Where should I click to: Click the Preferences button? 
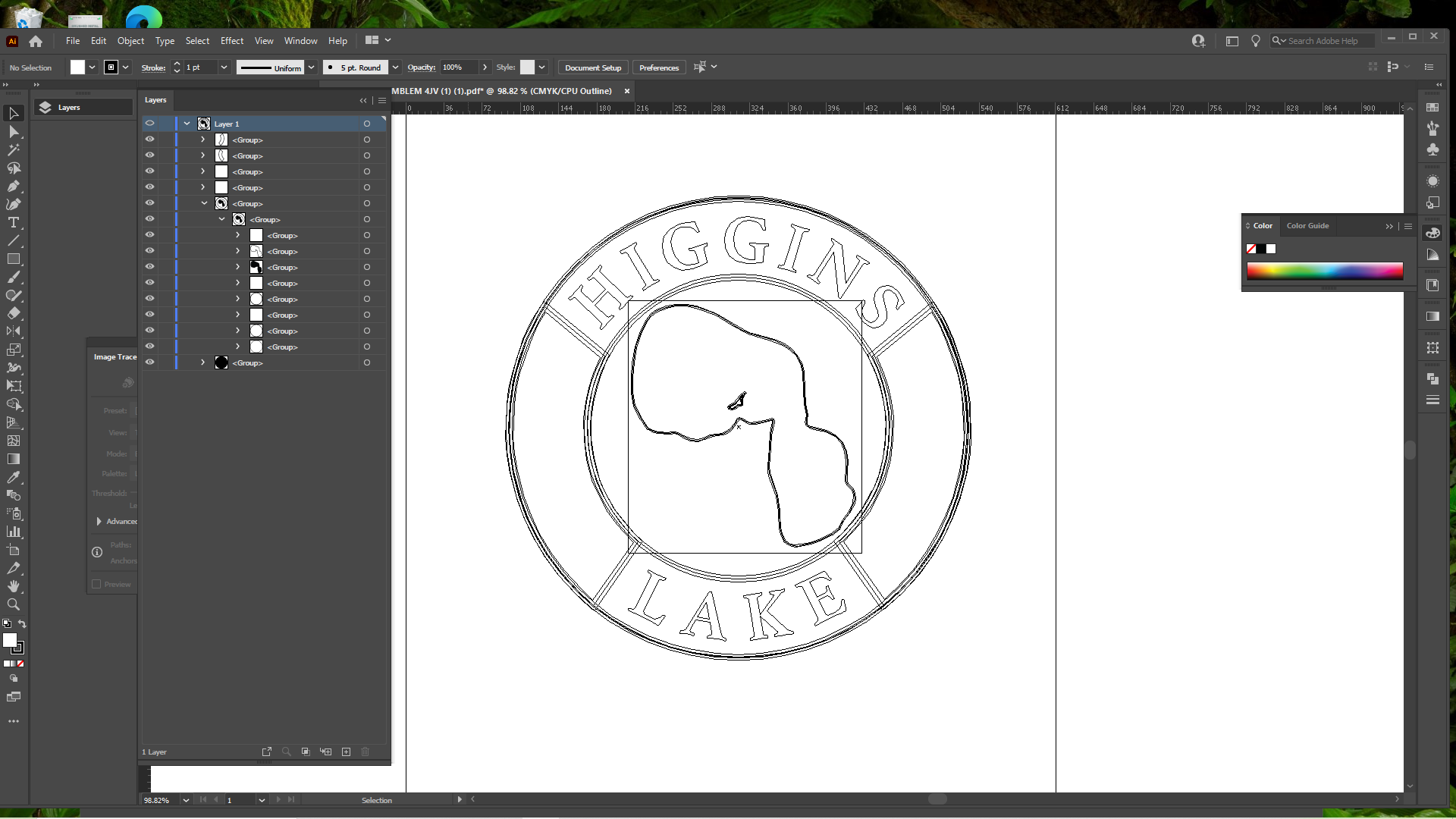point(659,67)
